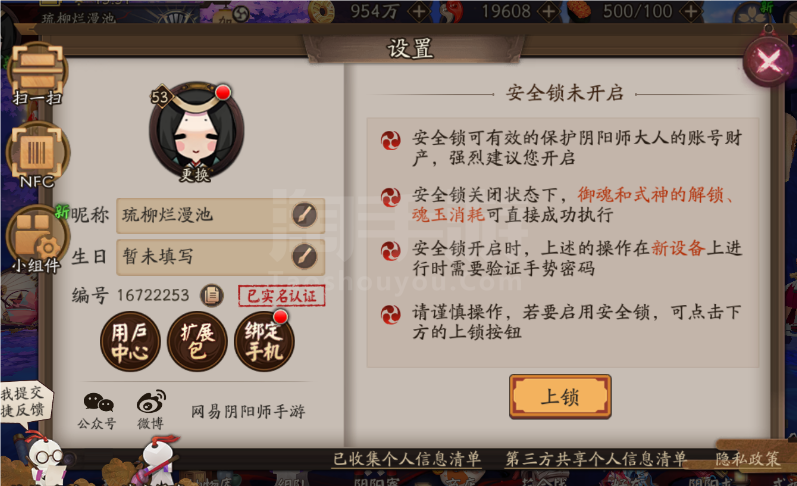The image size is (797, 486).
Task: Open the 微博 Weibo icon
Action: click(151, 410)
